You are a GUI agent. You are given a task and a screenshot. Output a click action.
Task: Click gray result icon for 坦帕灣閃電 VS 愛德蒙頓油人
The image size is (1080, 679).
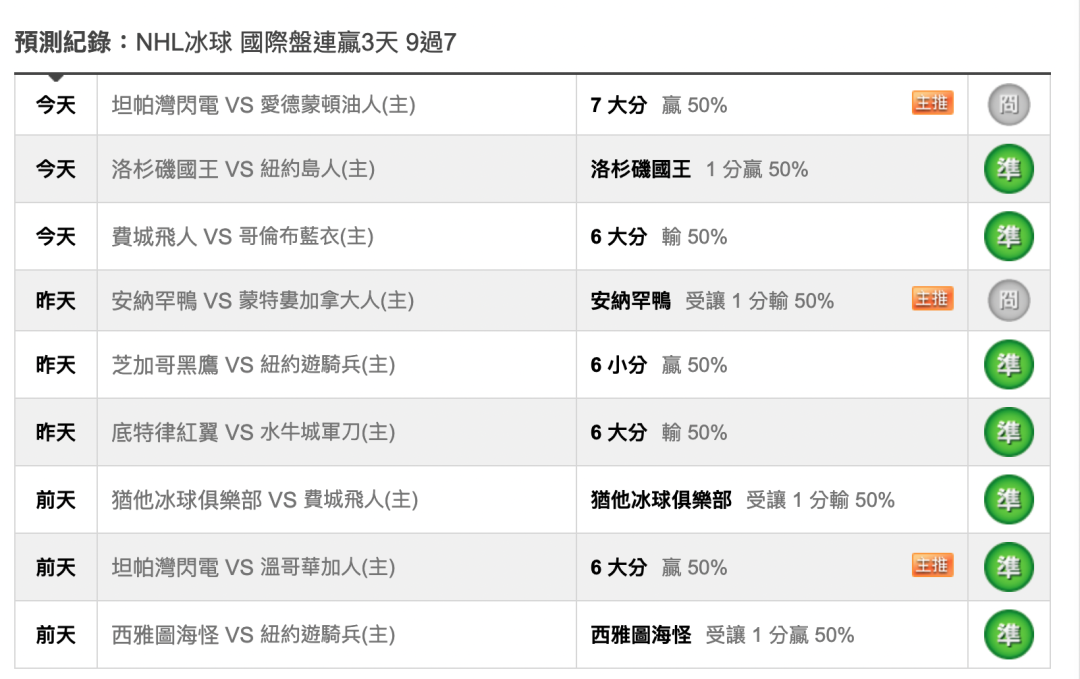pyautogui.click(x=1008, y=105)
